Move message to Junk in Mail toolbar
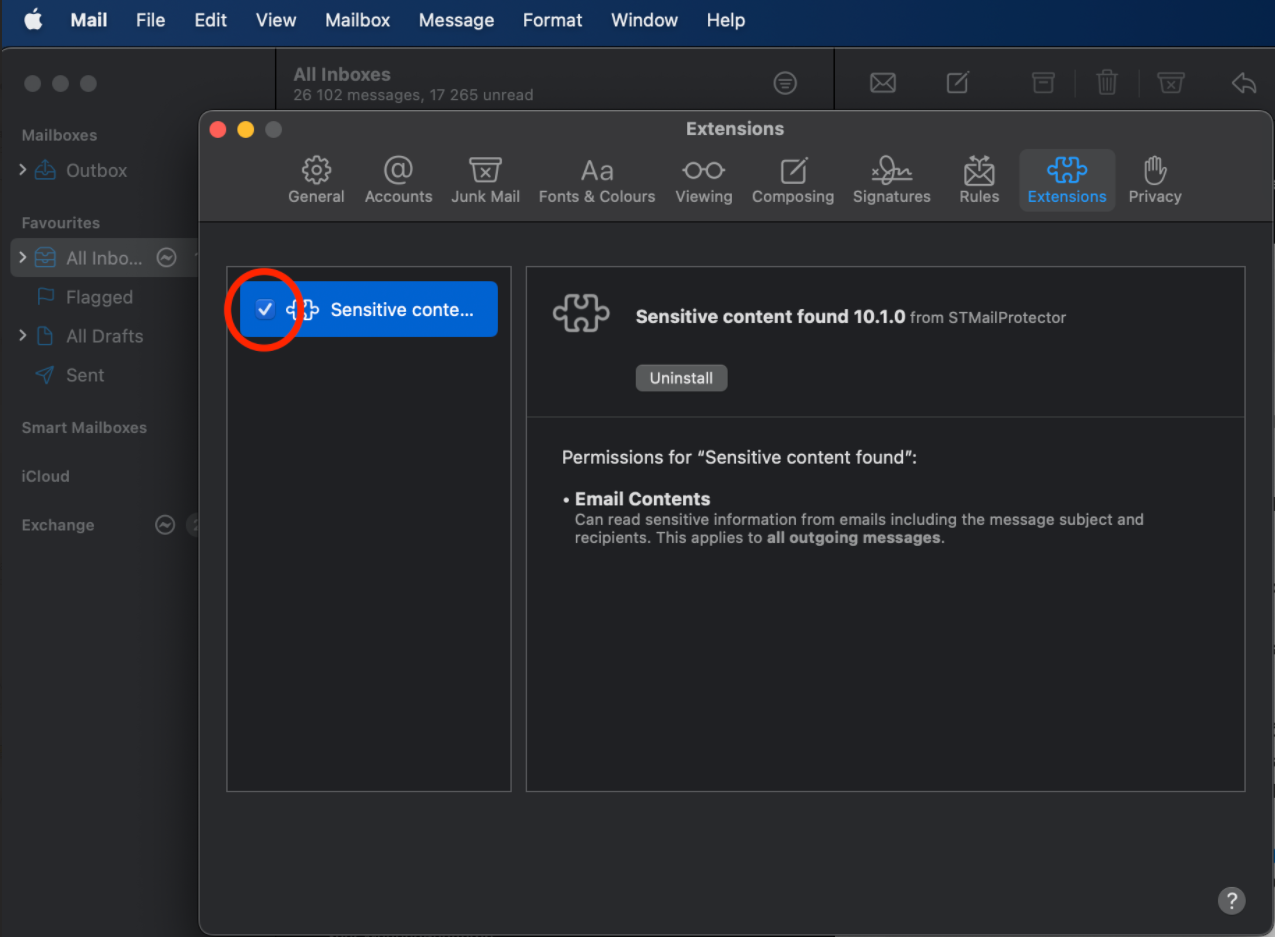 tap(1171, 83)
